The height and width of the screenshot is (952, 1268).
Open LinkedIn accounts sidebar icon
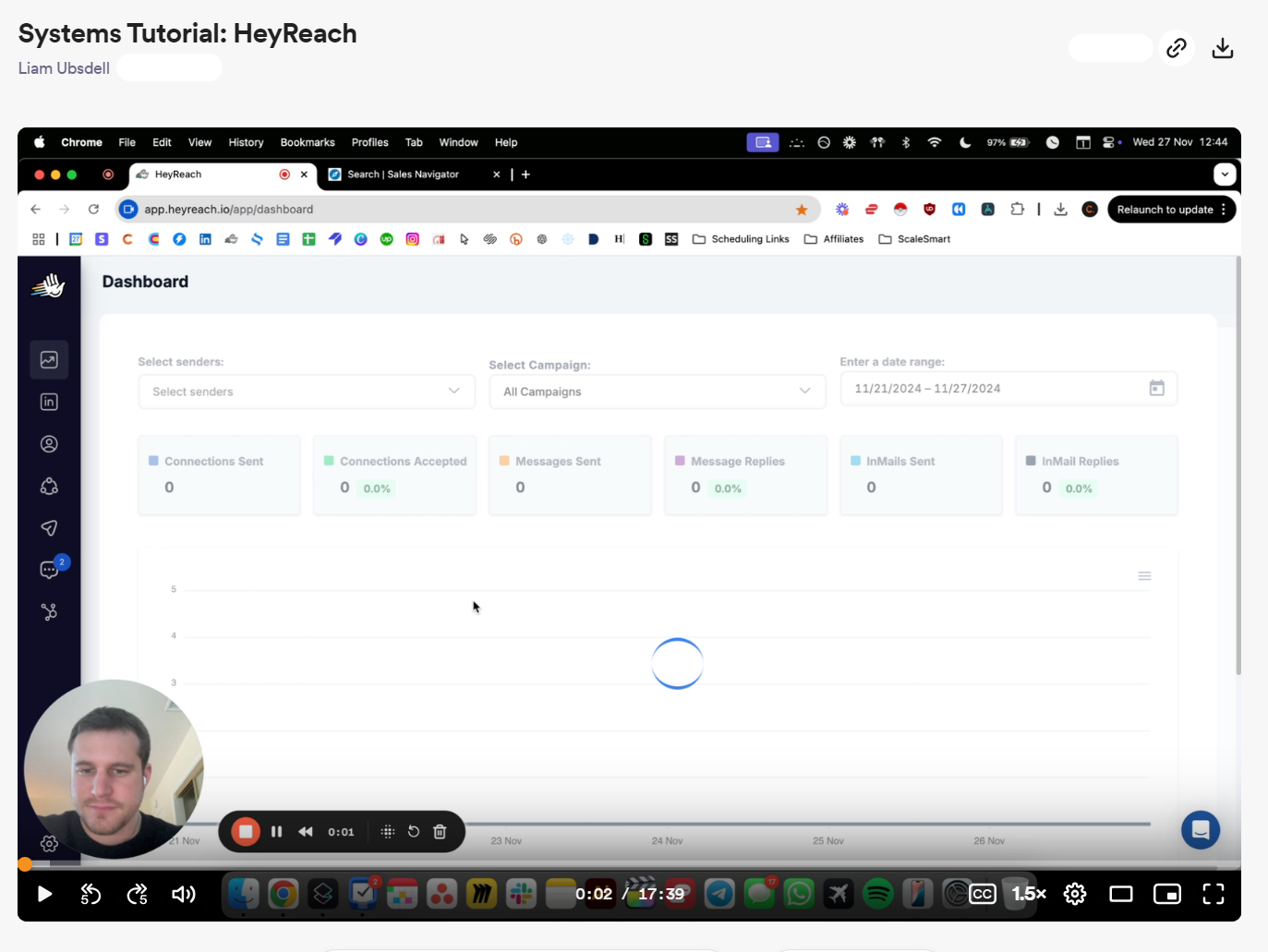49,402
